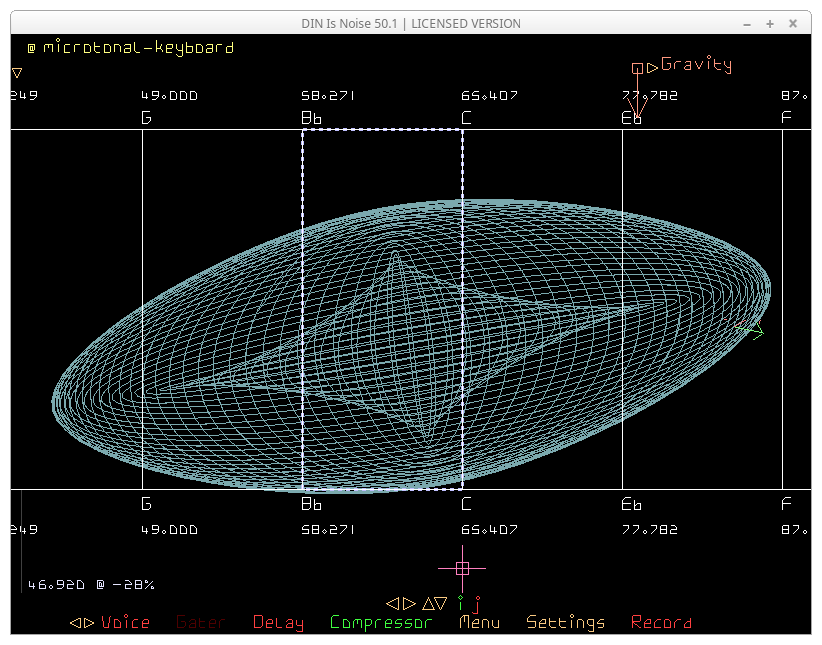Image resolution: width=822 pixels, height=645 pixels.
Task: Click the microtonal-keyboard instrument label
Action: tap(138, 47)
